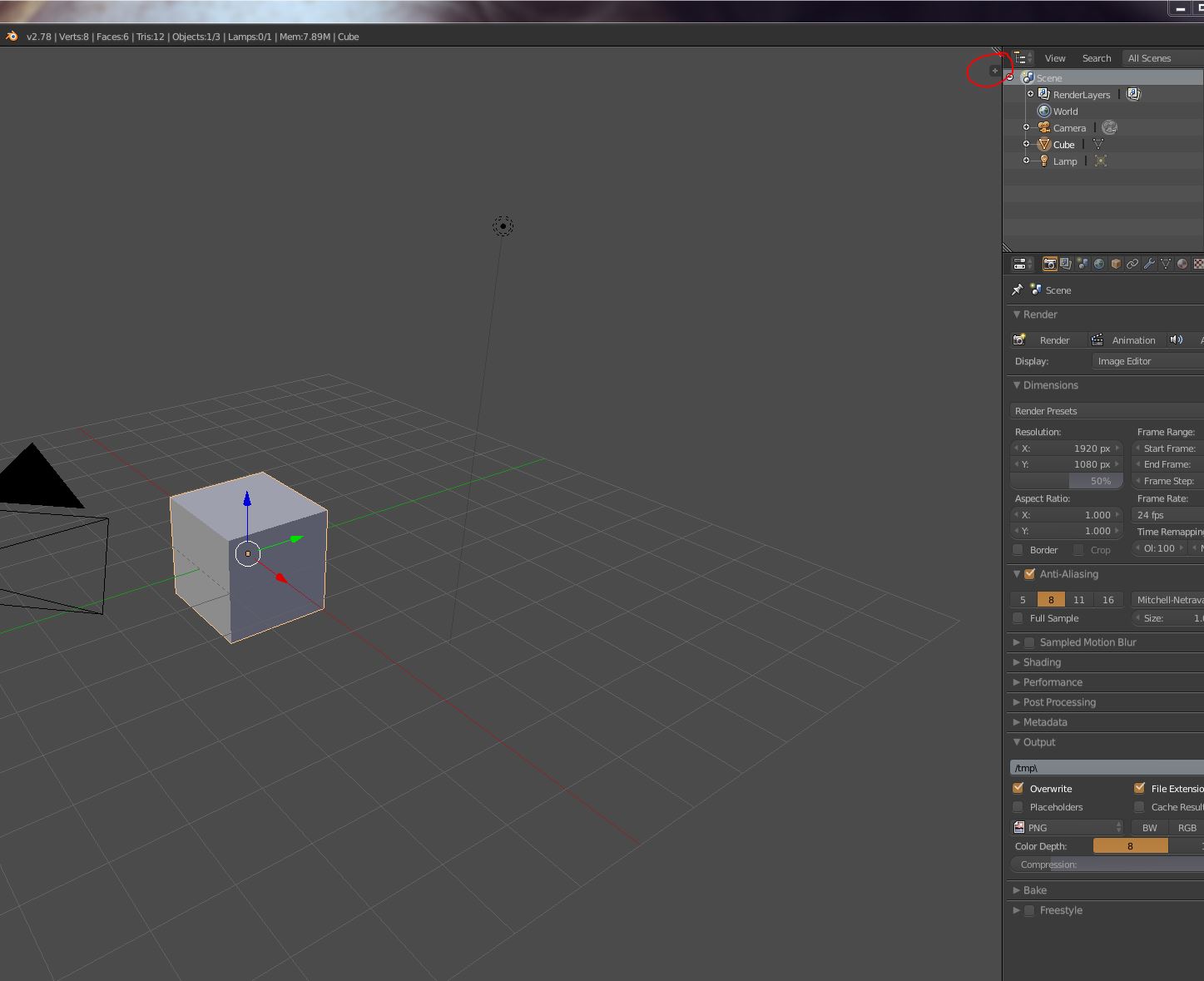1204x981 pixels.
Task: Open the outliner View menu
Action: [1055, 58]
